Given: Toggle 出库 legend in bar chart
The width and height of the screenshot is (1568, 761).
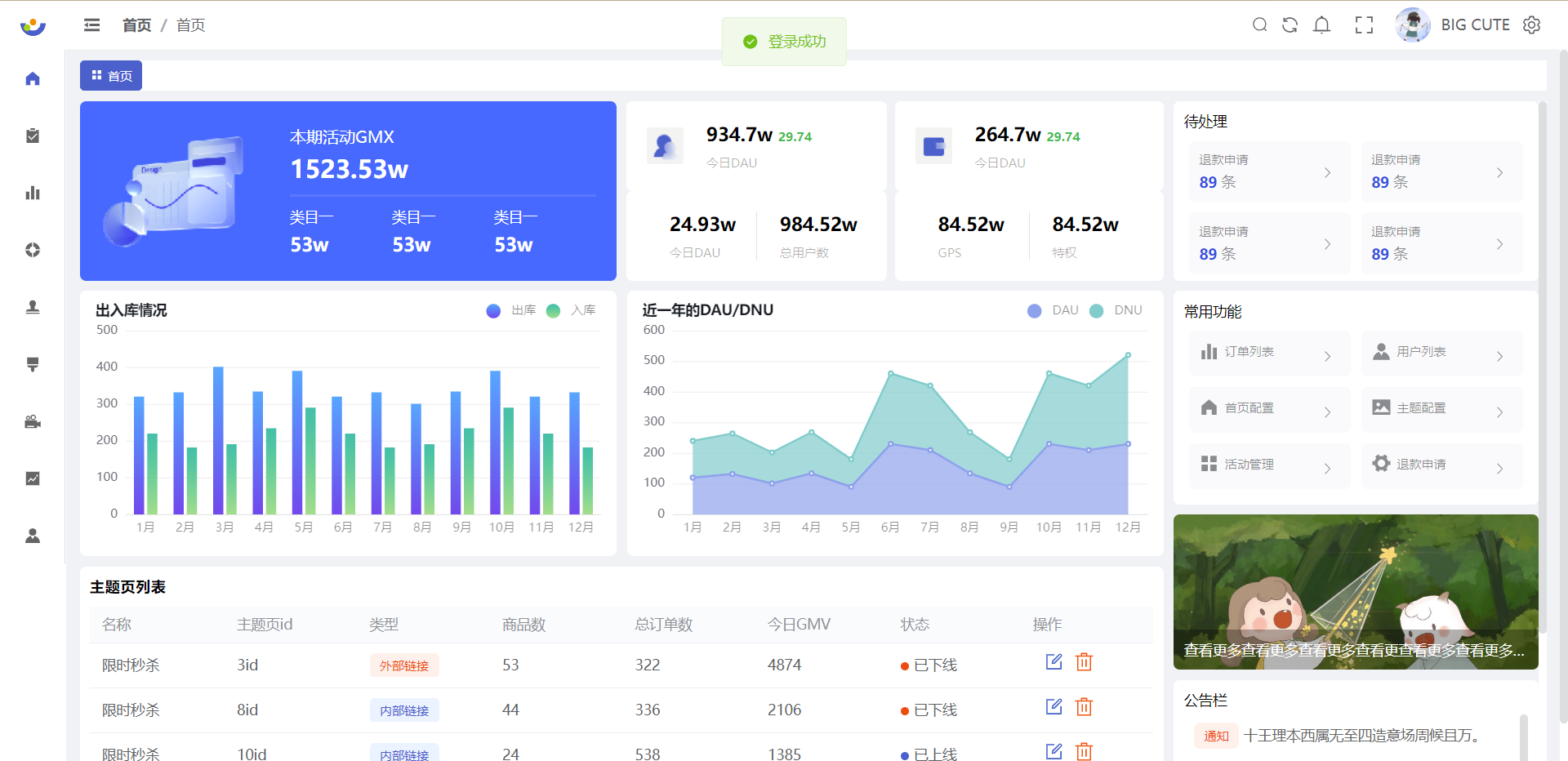Looking at the screenshot, I should click(x=511, y=311).
